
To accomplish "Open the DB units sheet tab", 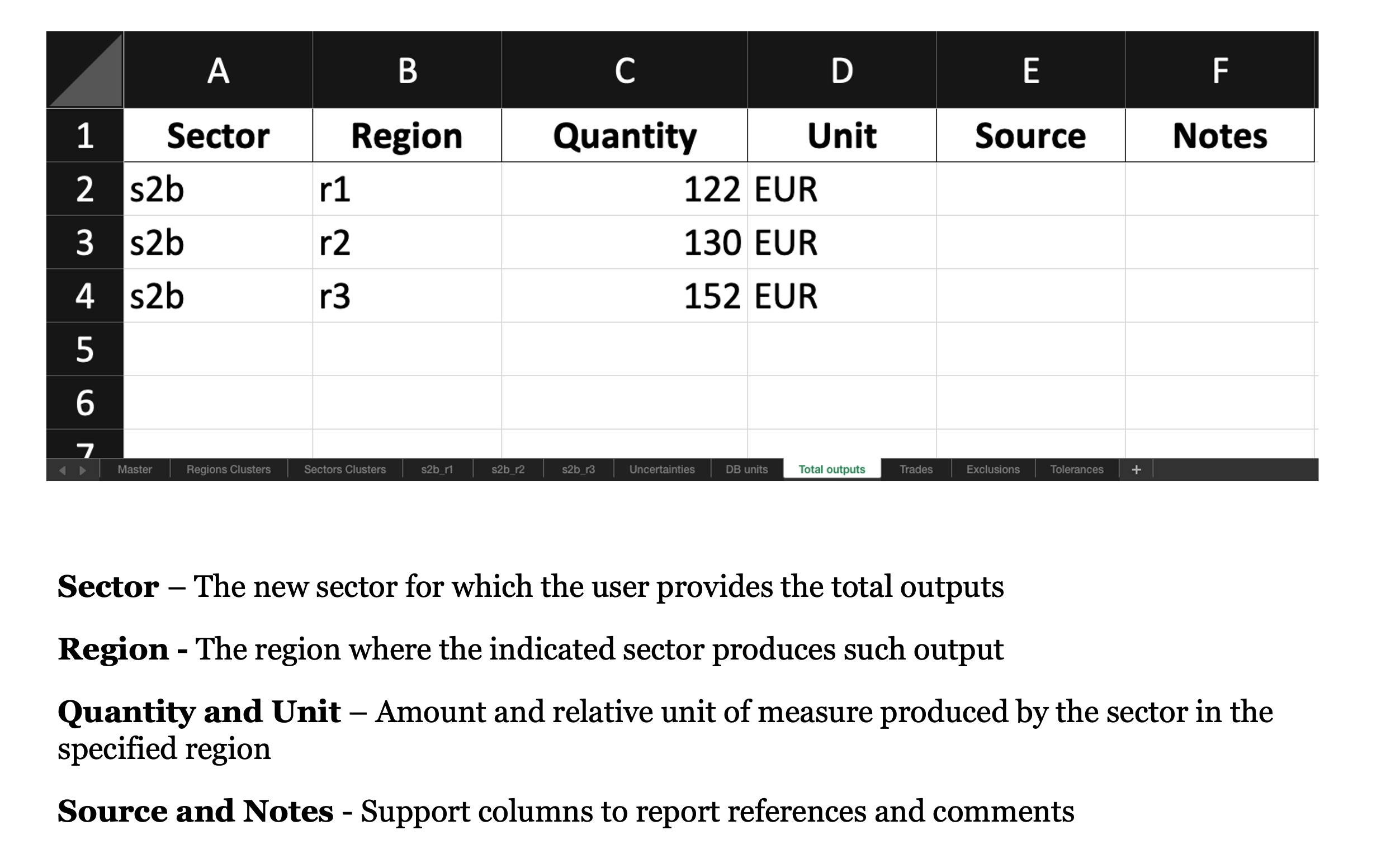I will (746, 469).
